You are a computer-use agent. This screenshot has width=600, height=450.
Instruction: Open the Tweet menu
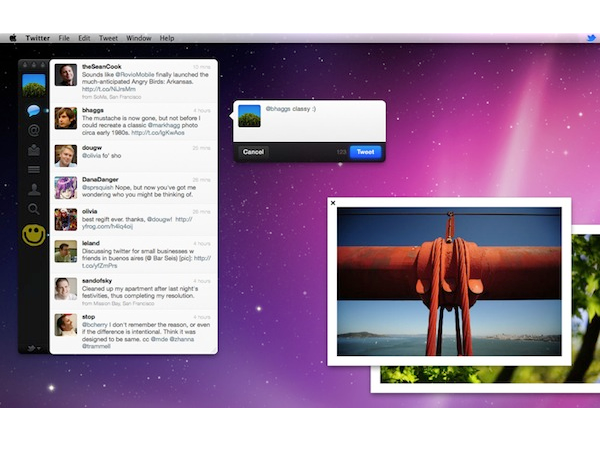(108, 38)
